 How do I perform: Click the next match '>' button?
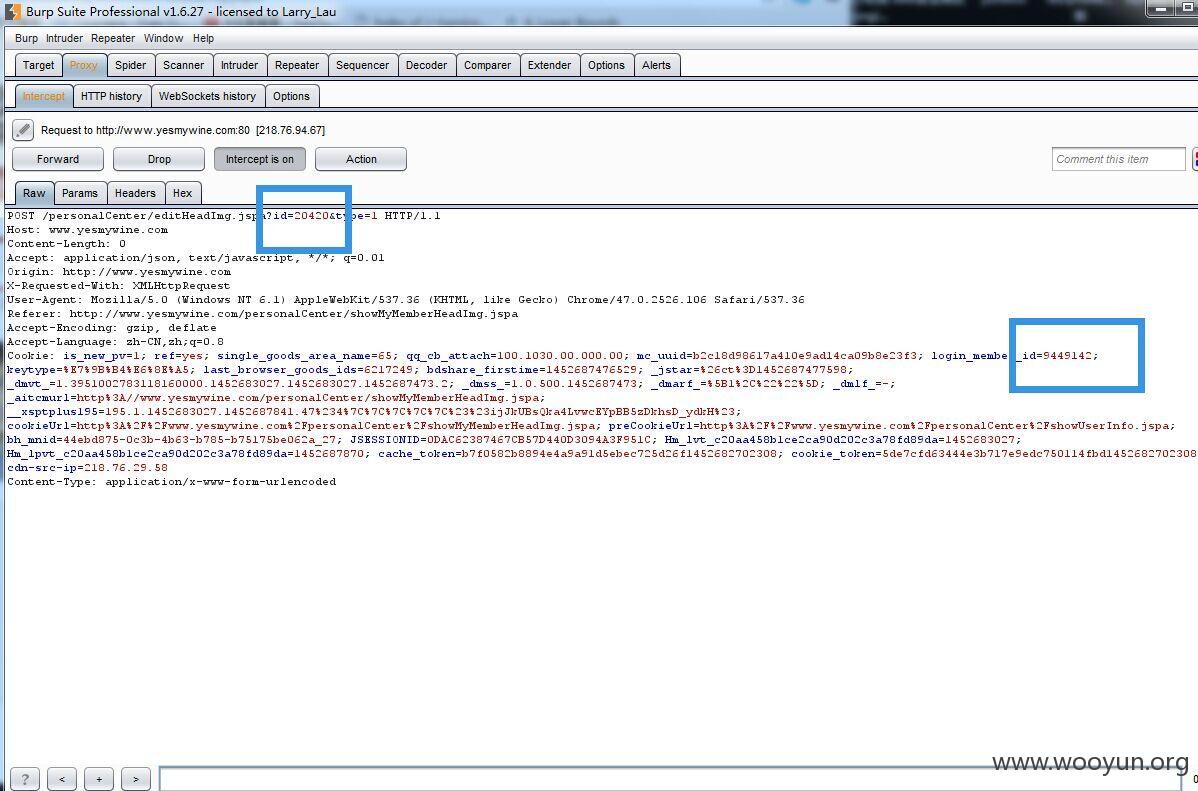pos(136,779)
